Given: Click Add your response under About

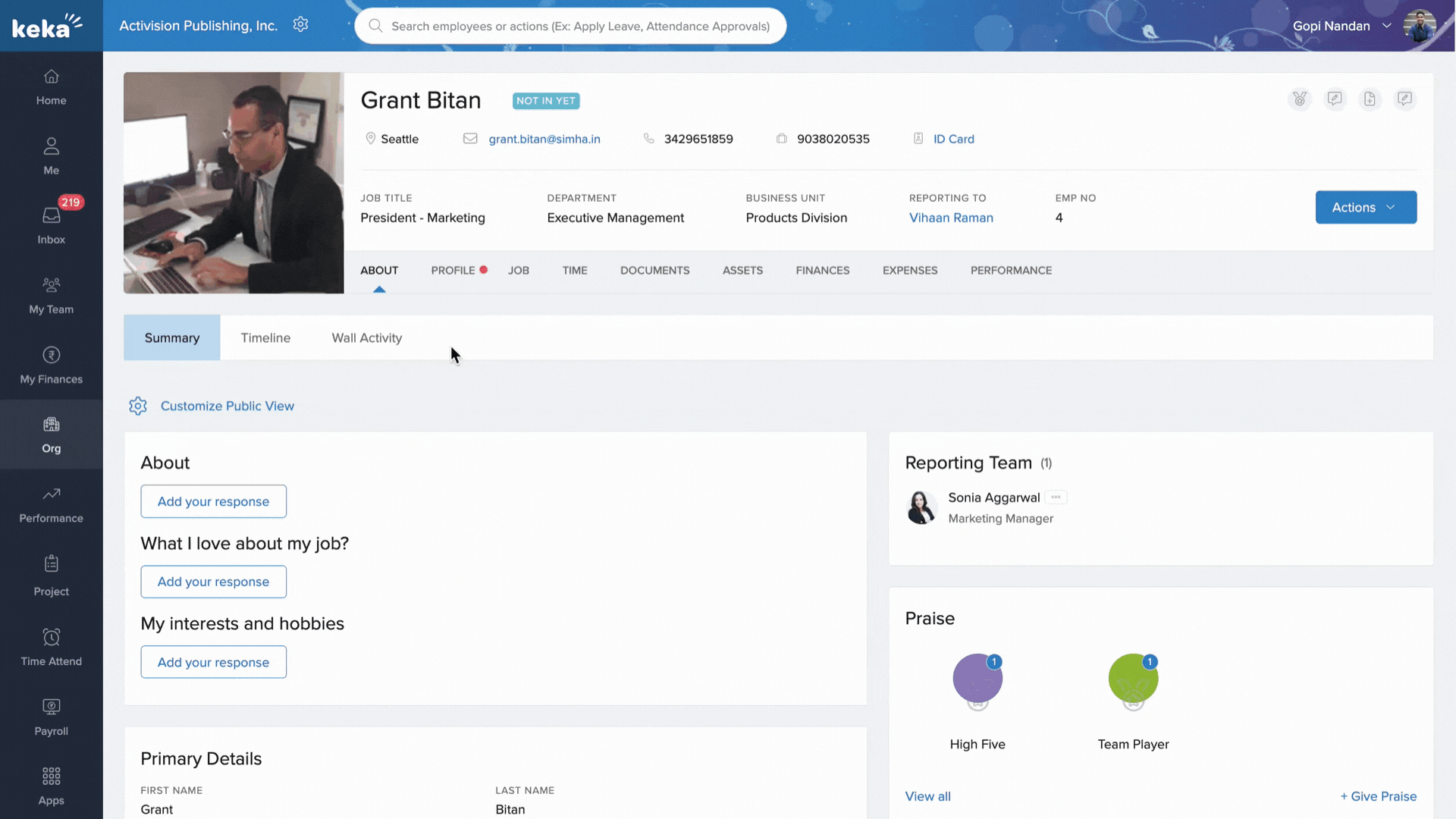Looking at the screenshot, I should click(213, 502).
